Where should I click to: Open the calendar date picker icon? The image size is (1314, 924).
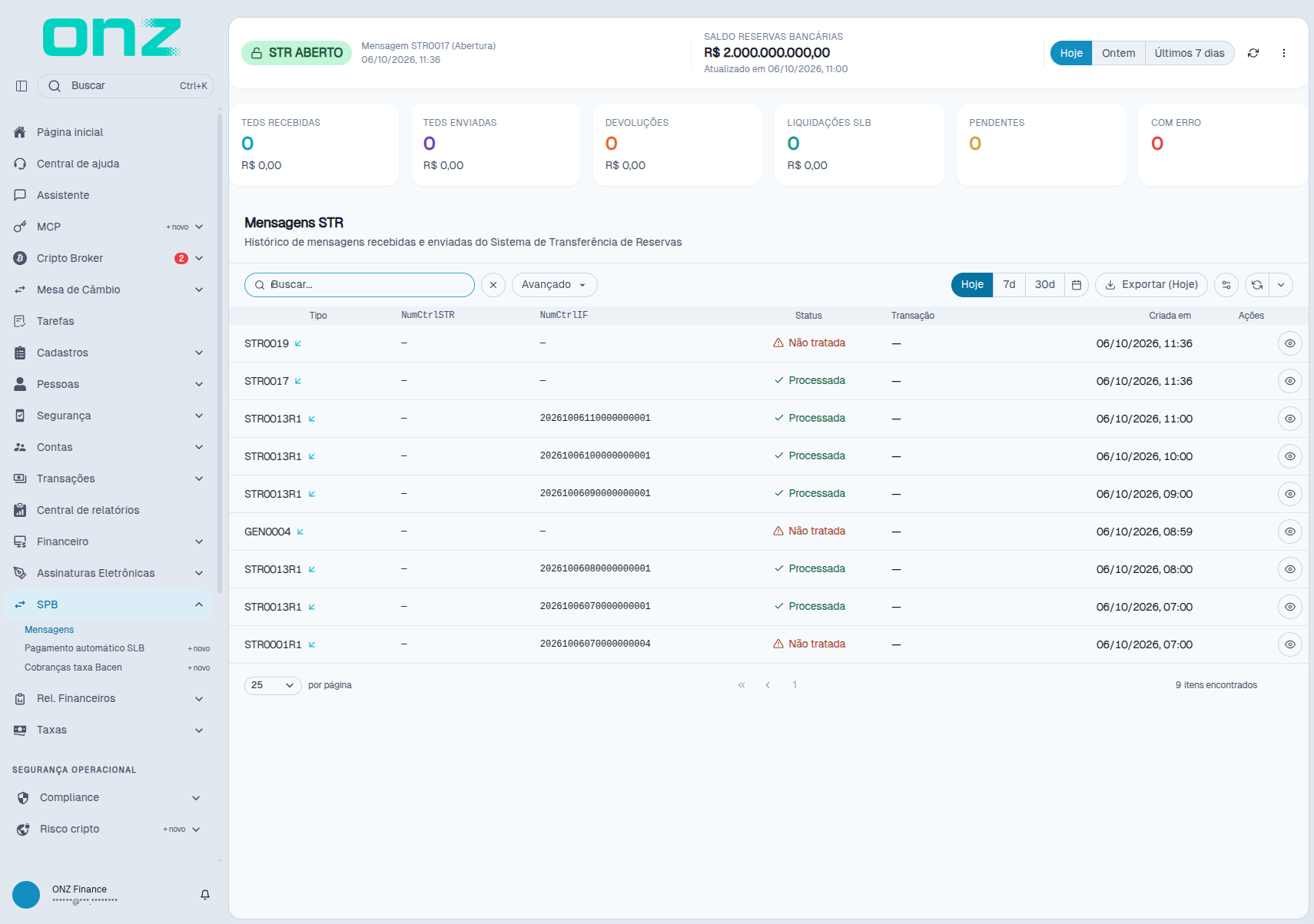pyautogui.click(x=1077, y=285)
